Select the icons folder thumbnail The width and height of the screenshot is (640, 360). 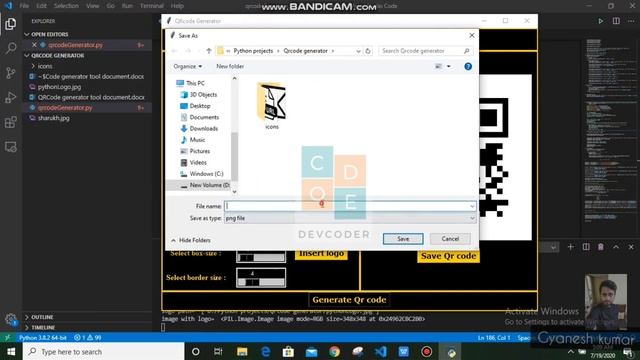click(271, 106)
